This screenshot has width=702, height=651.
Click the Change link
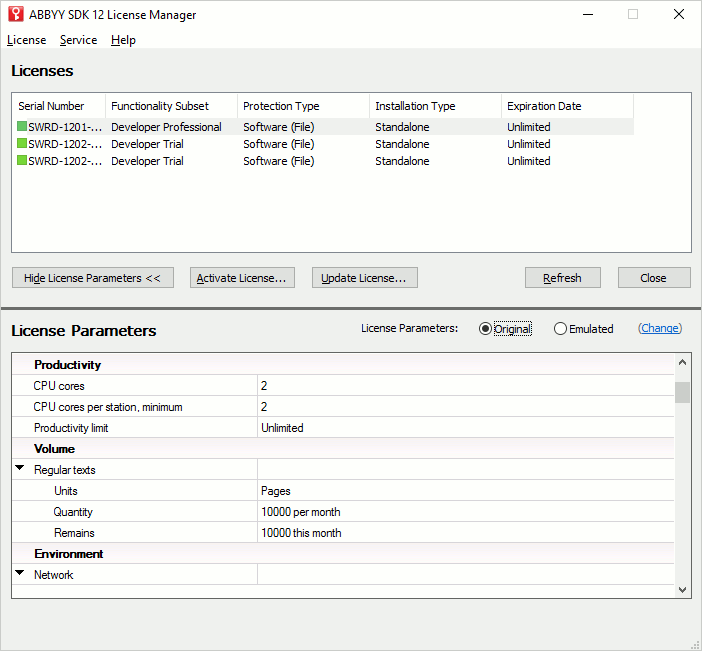[x=660, y=328]
